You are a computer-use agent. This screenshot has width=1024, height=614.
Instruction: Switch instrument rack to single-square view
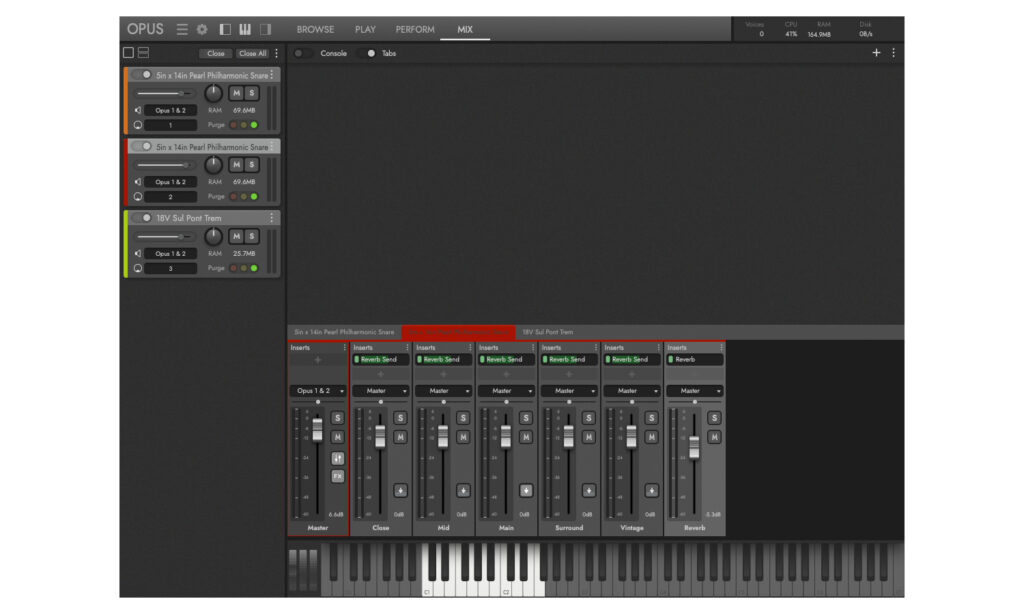point(129,53)
